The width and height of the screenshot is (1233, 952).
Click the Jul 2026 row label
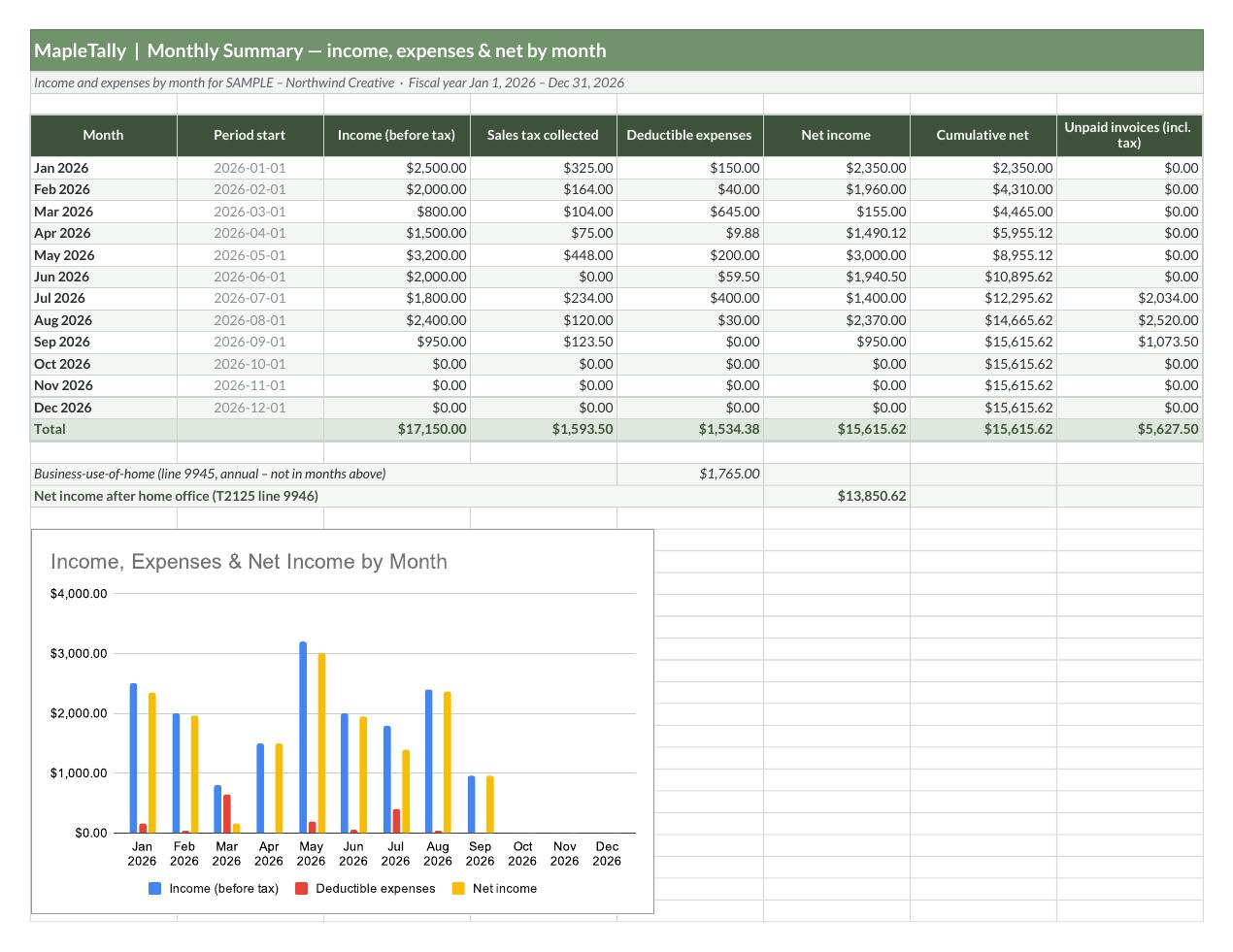(x=104, y=298)
